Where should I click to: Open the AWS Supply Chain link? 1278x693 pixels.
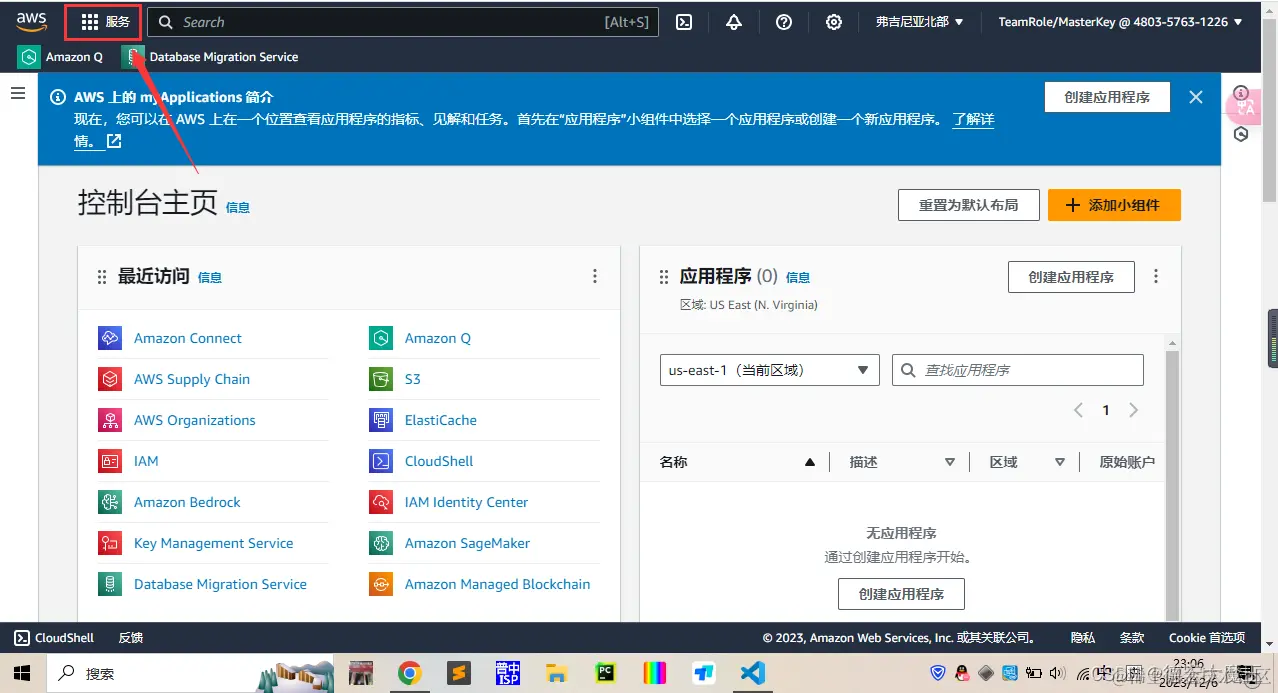click(x=192, y=379)
